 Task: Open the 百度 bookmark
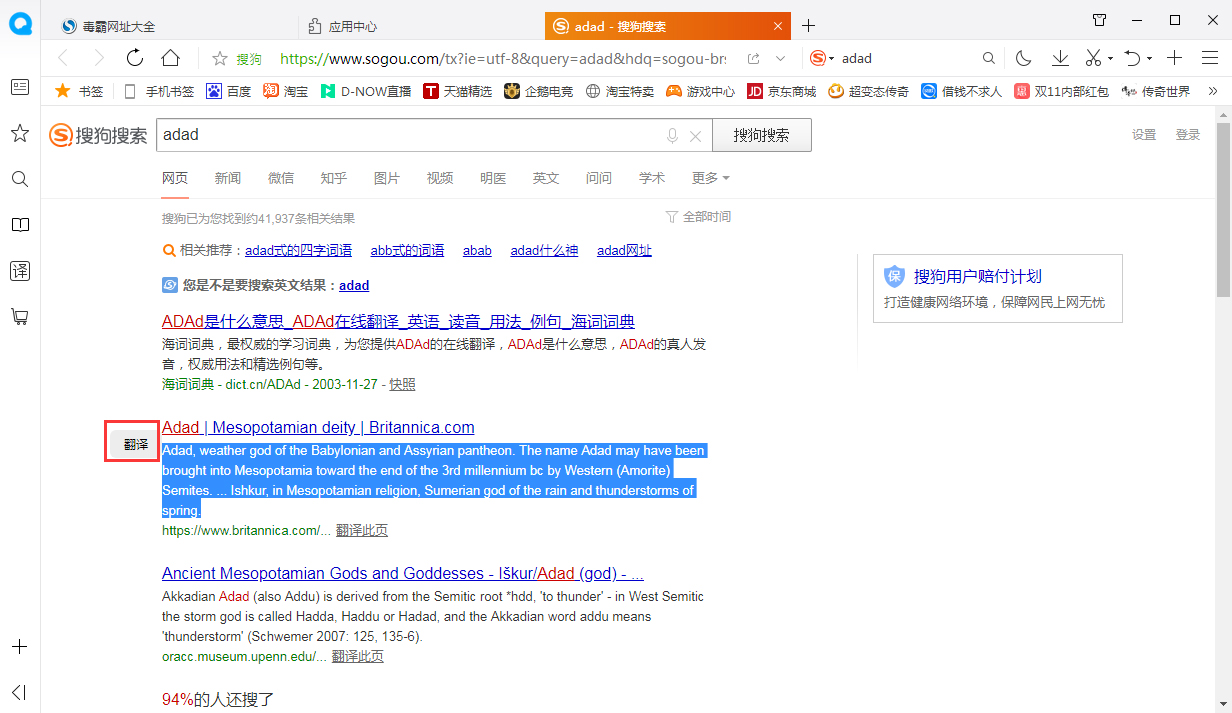pyautogui.click(x=228, y=91)
